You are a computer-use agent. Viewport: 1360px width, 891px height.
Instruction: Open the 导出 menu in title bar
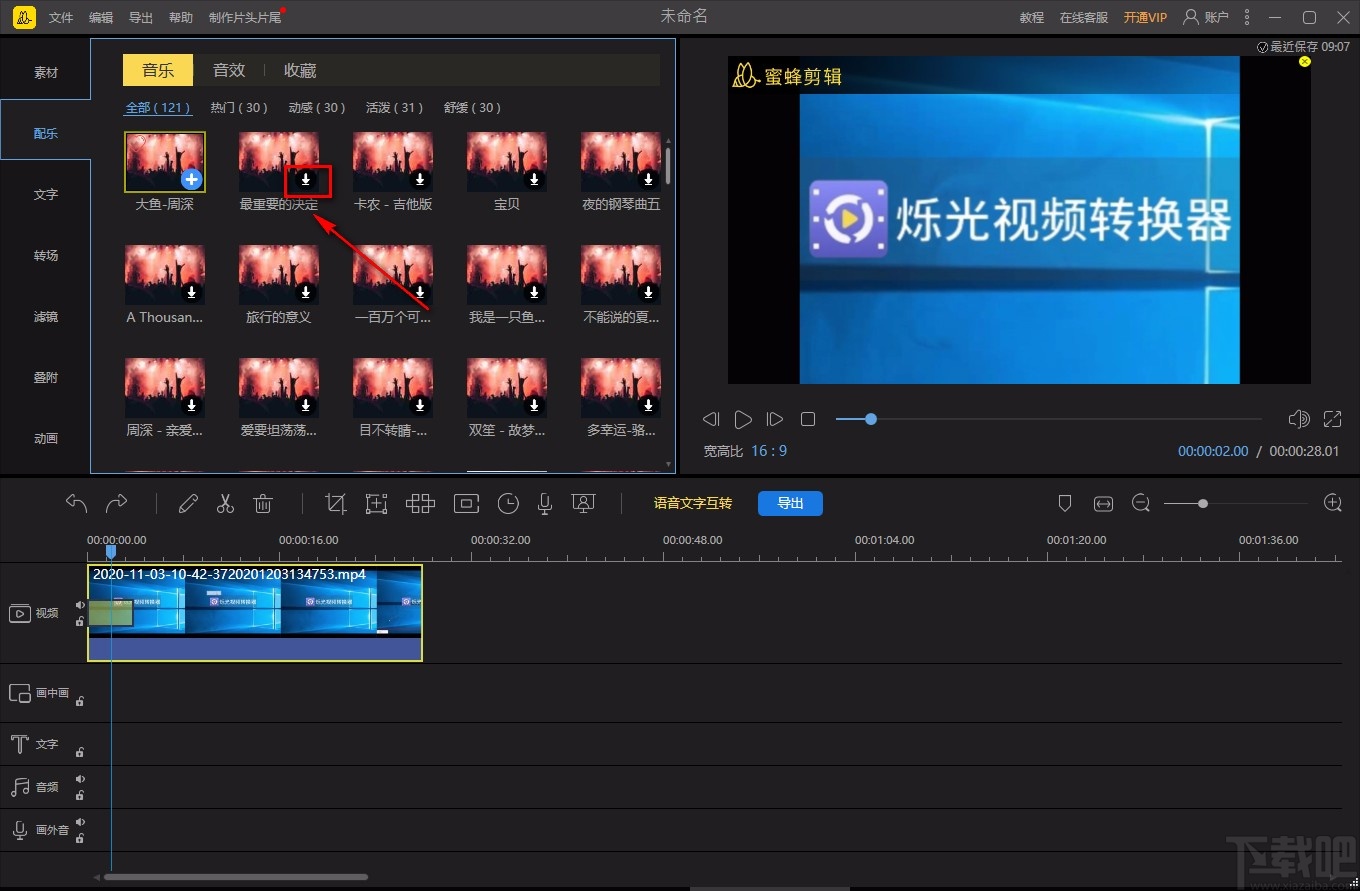coord(141,18)
